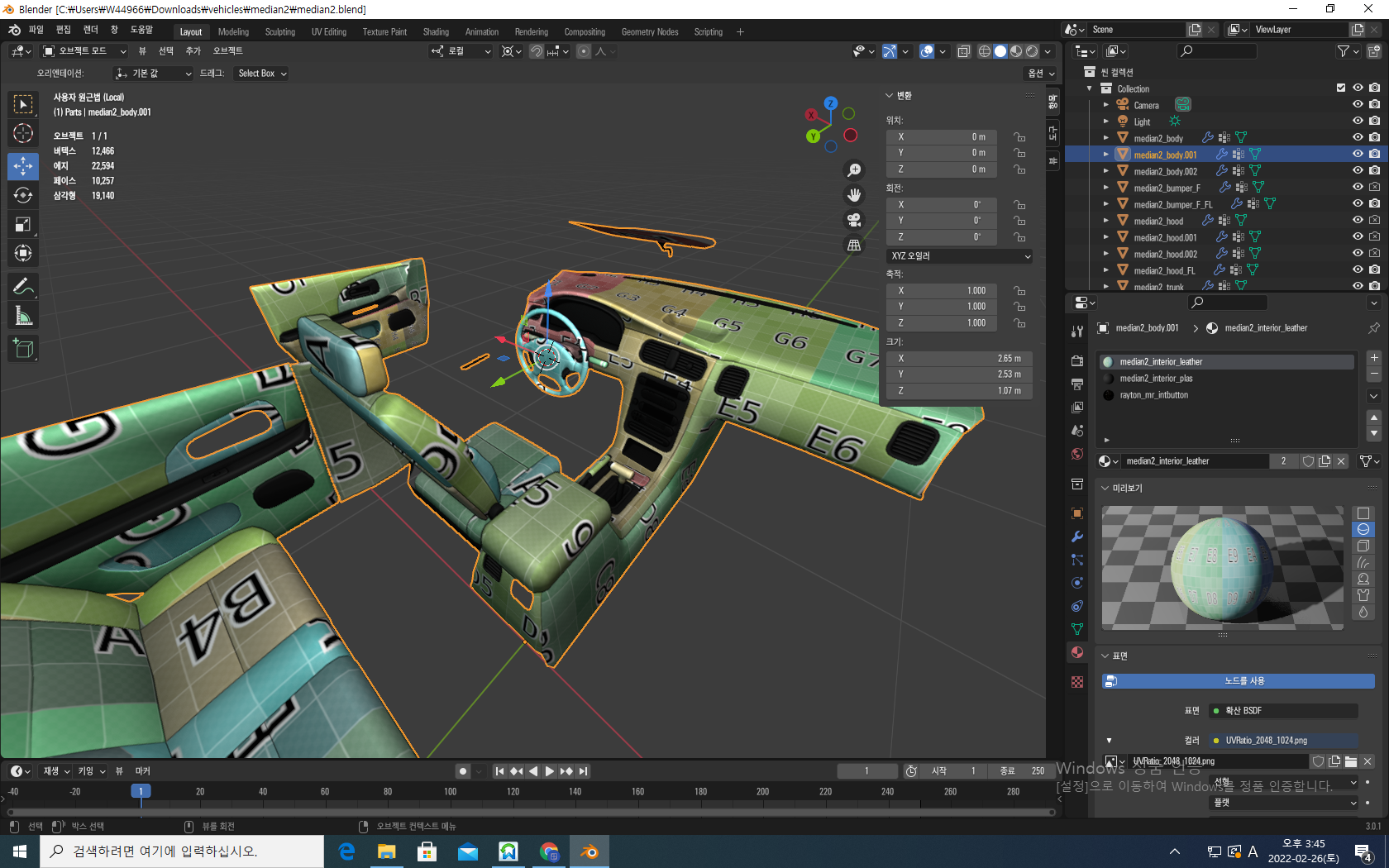Select the Select Box tool icon
Image resolution: width=1389 pixels, height=868 pixels.
[x=23, y=104]
